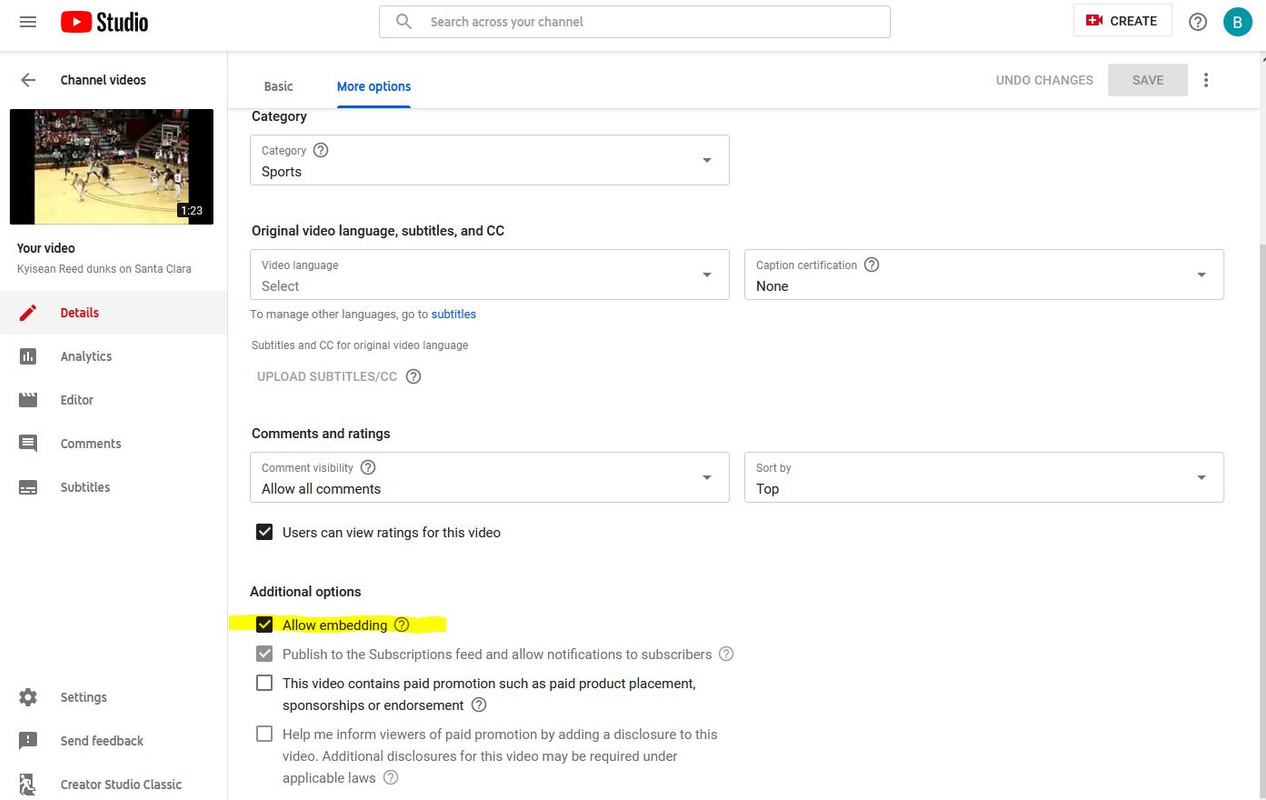
Task: Open Comments in the sidebar
Action: coord(113,444)
